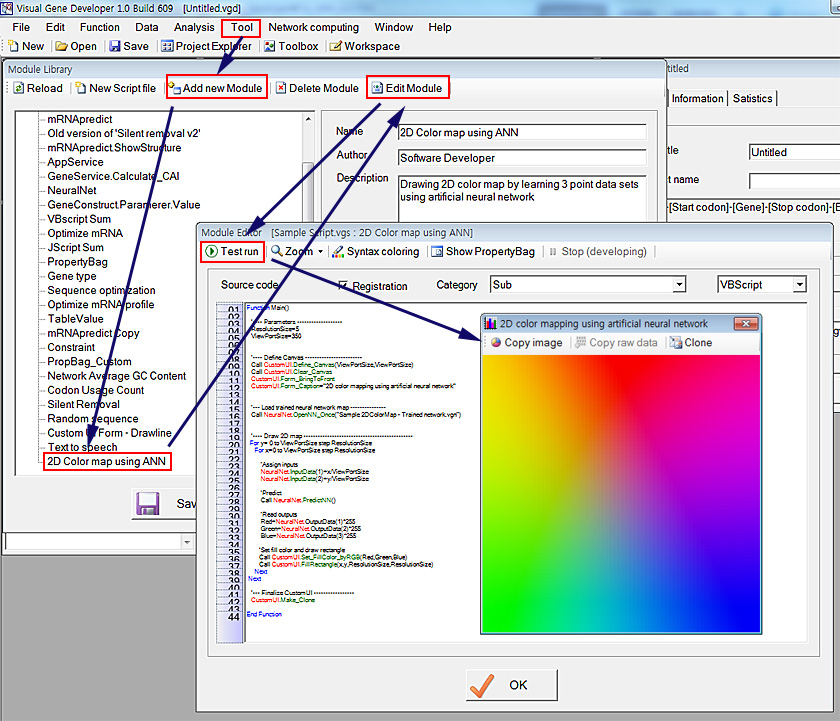Open the Function menu
840x721 pixels.
100,27
